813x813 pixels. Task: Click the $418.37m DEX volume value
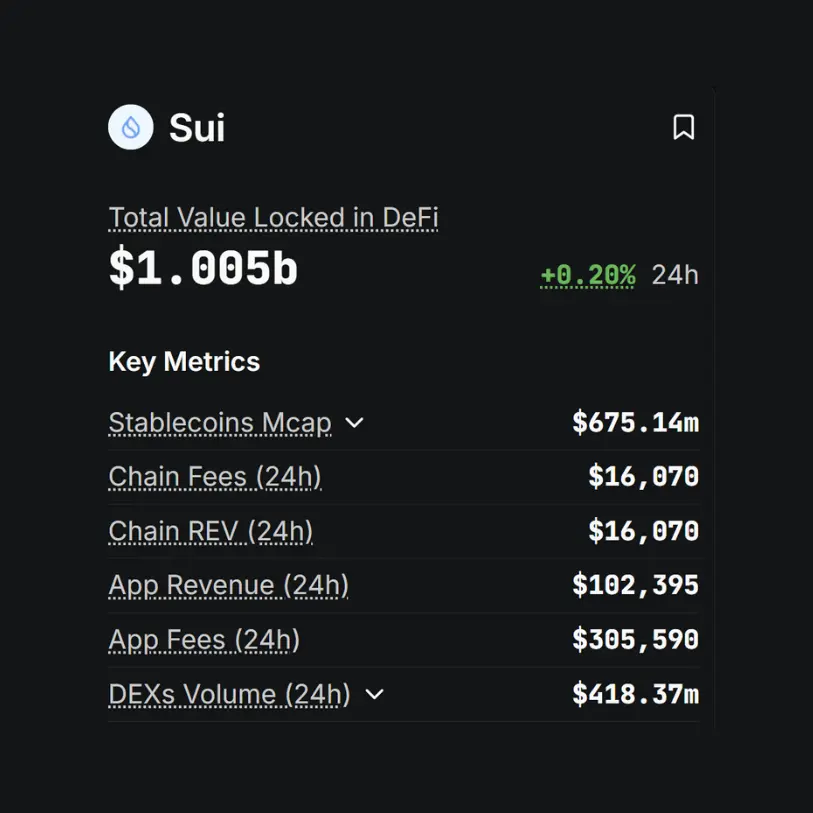[x=635, y=694]
